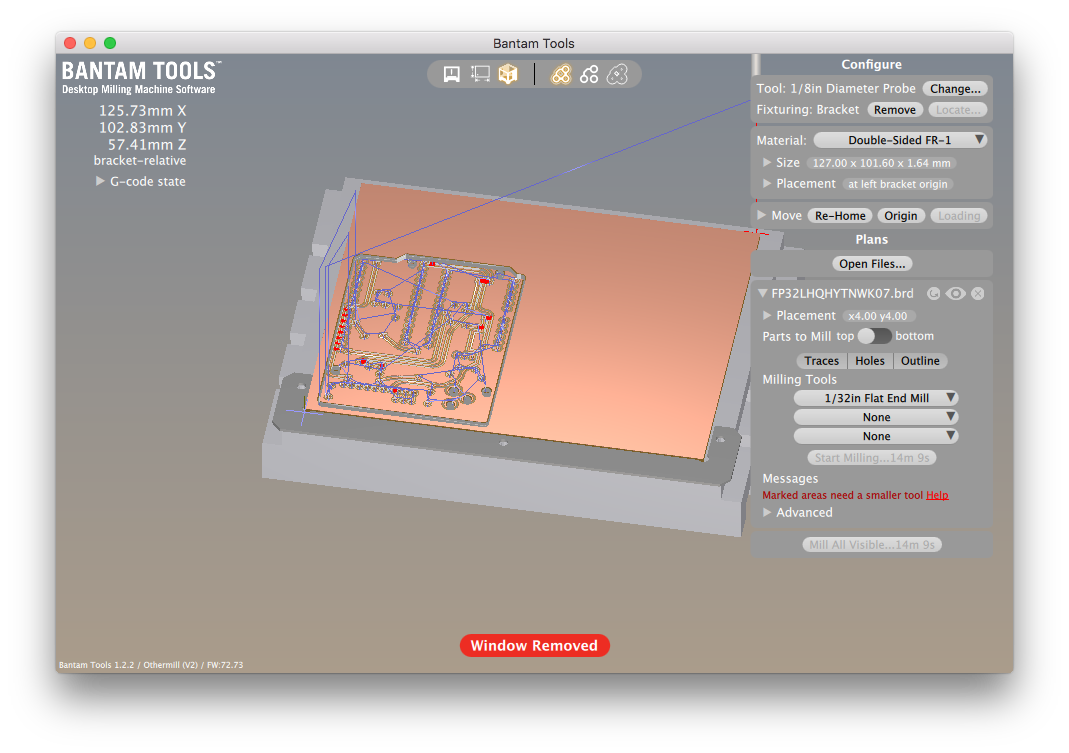Collapse the FP32LHQHYTNWK07.brd plan section
Screen dimensions: 1069x753
[x=763, y=293]
